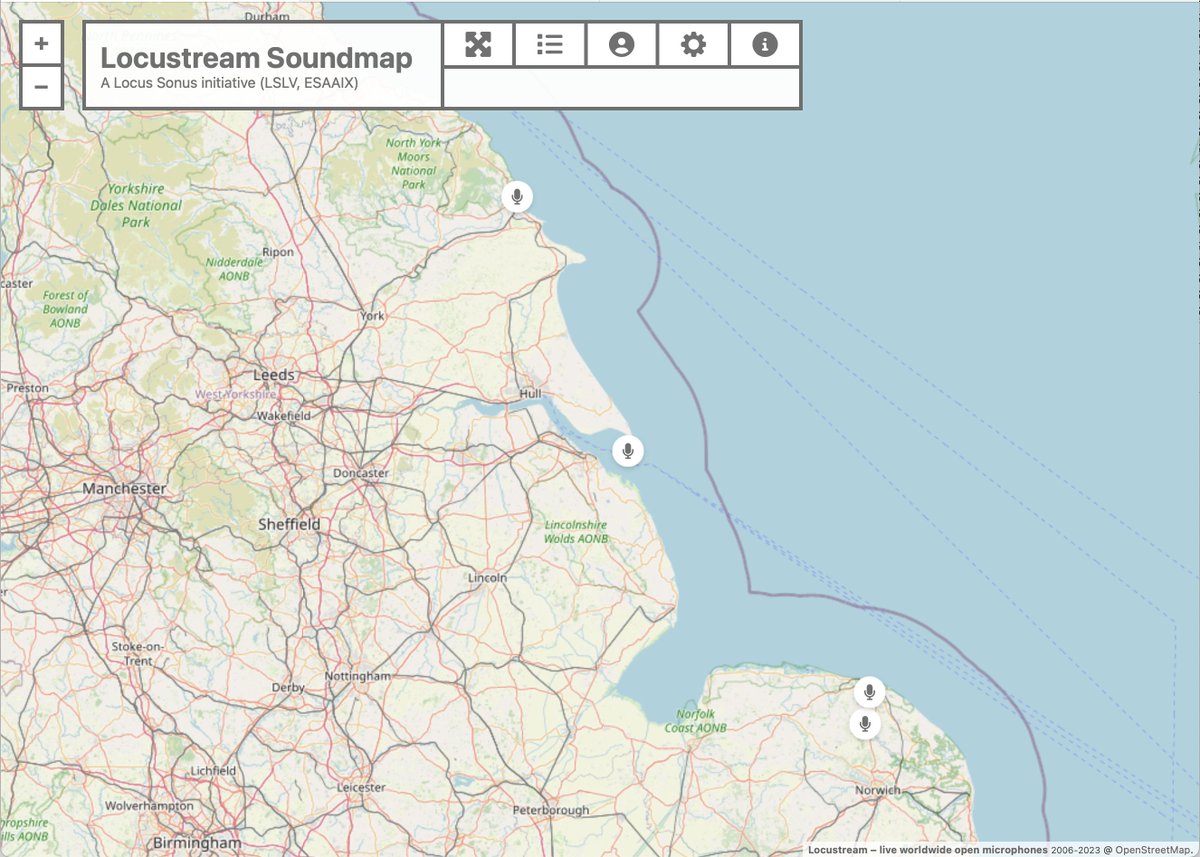1200x857 pixels.
Task: Click the Locustream Soundmap title
Action: (256, 57)
